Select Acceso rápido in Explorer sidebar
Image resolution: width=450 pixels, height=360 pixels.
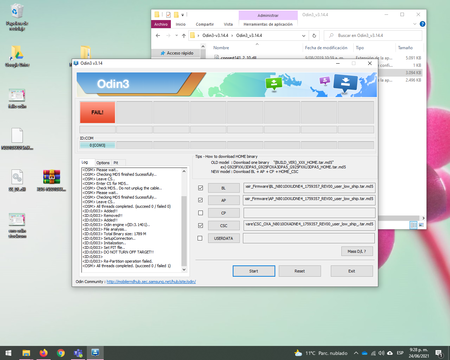click(177, 53)
